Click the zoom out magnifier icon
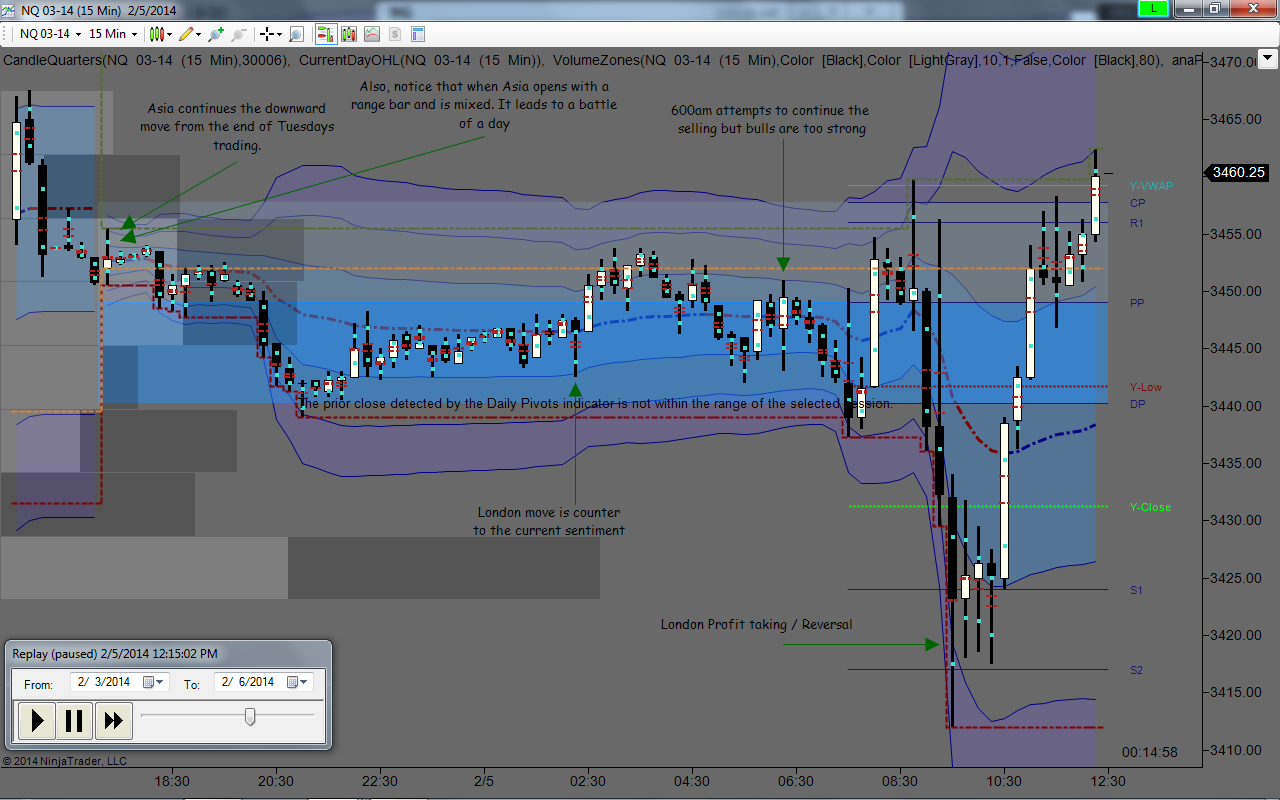This screenshot has width=1280, height=800. 238,34
